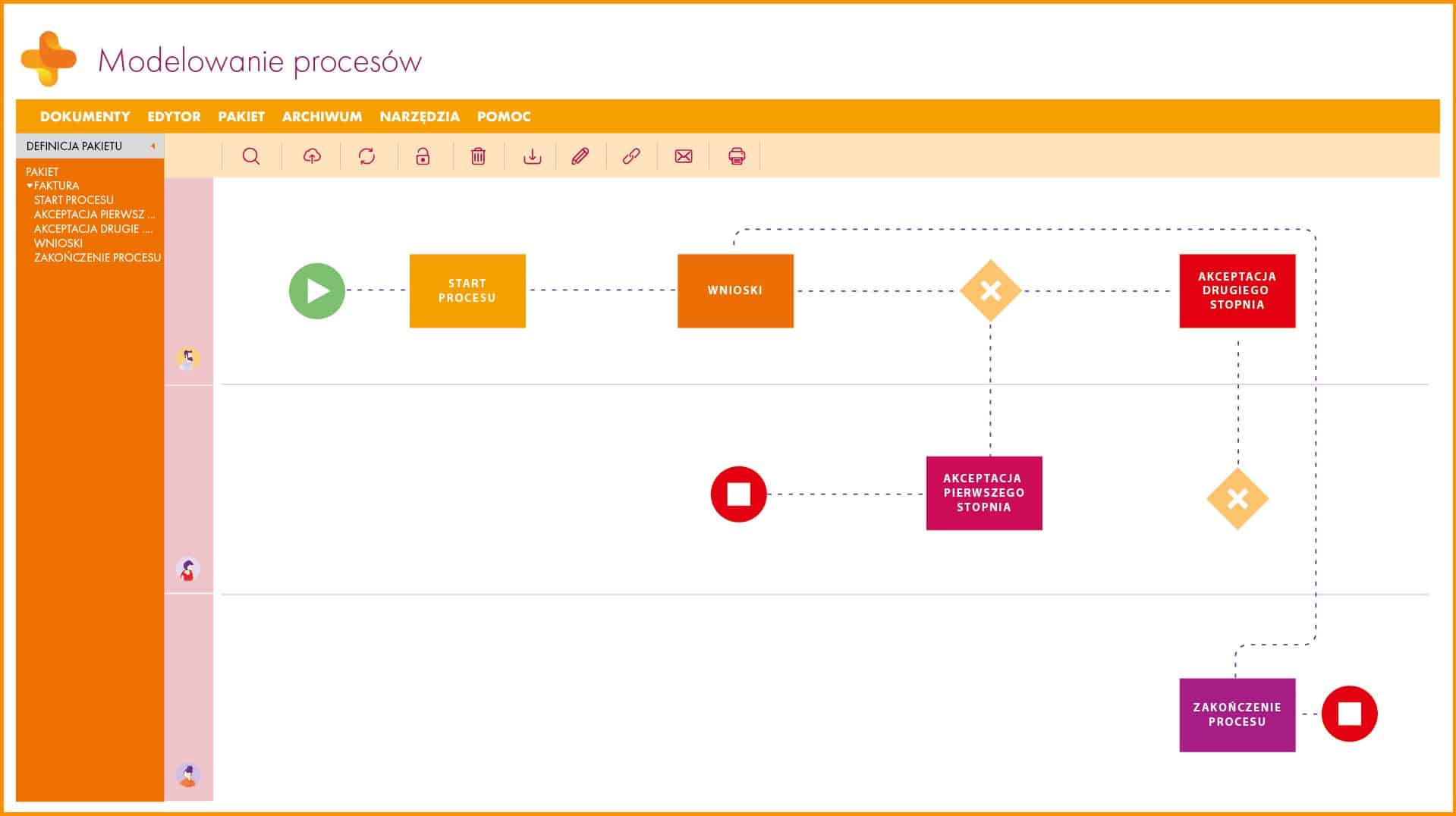
Task: Click the refresh icon in the toolbar
Action: click(x=368, y=155)
